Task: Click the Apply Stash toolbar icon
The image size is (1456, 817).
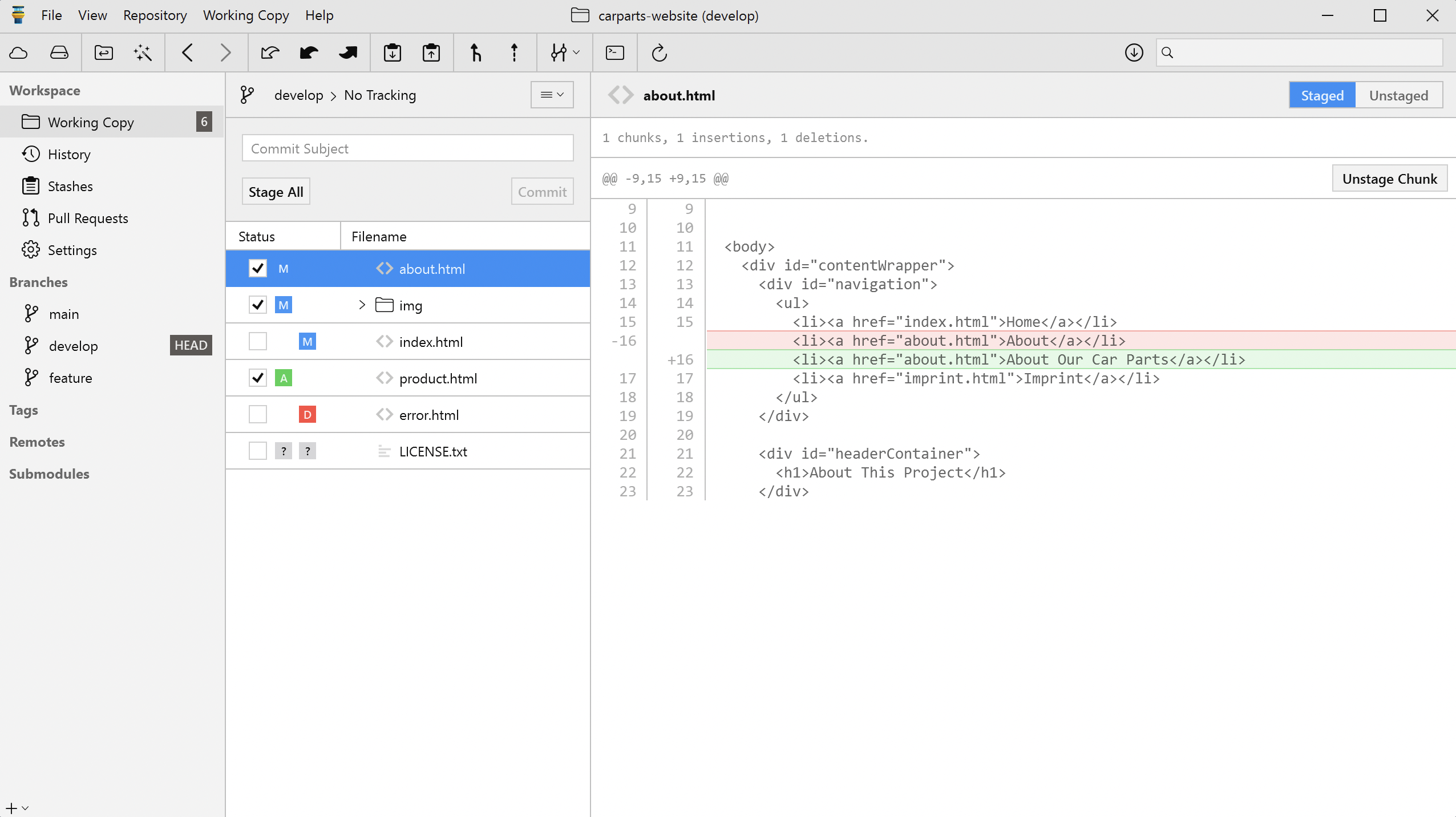Action: [431, 53]
